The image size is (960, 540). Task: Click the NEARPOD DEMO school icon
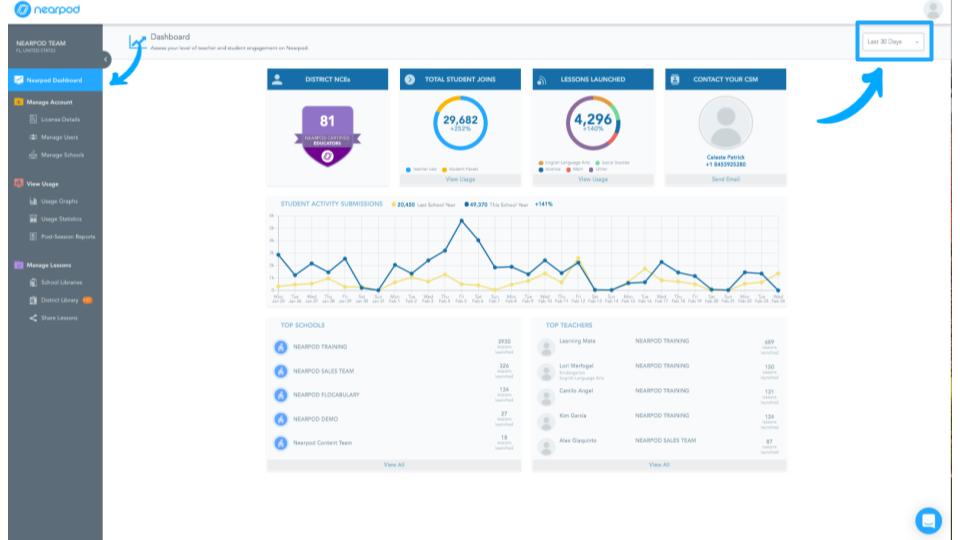[x=281, y=419]
